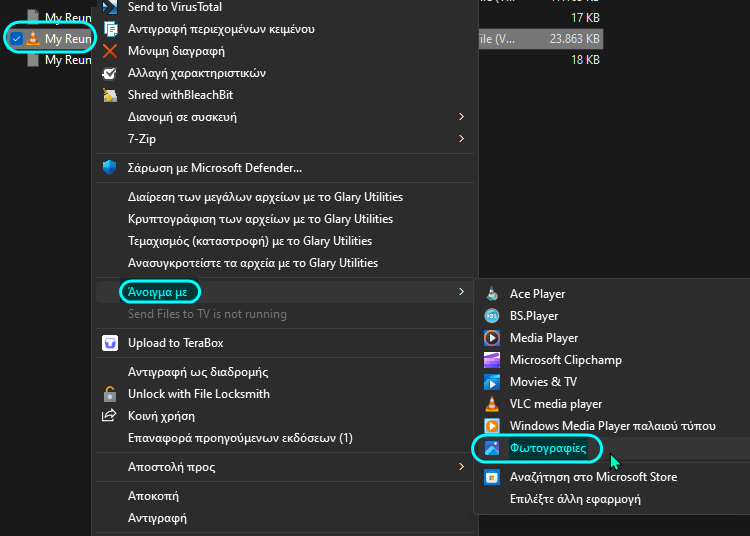Image resolution: width=750 pixels, height=536 pixels.
Task: Select the file row sized 18 KB
Action: pos(301,60)
